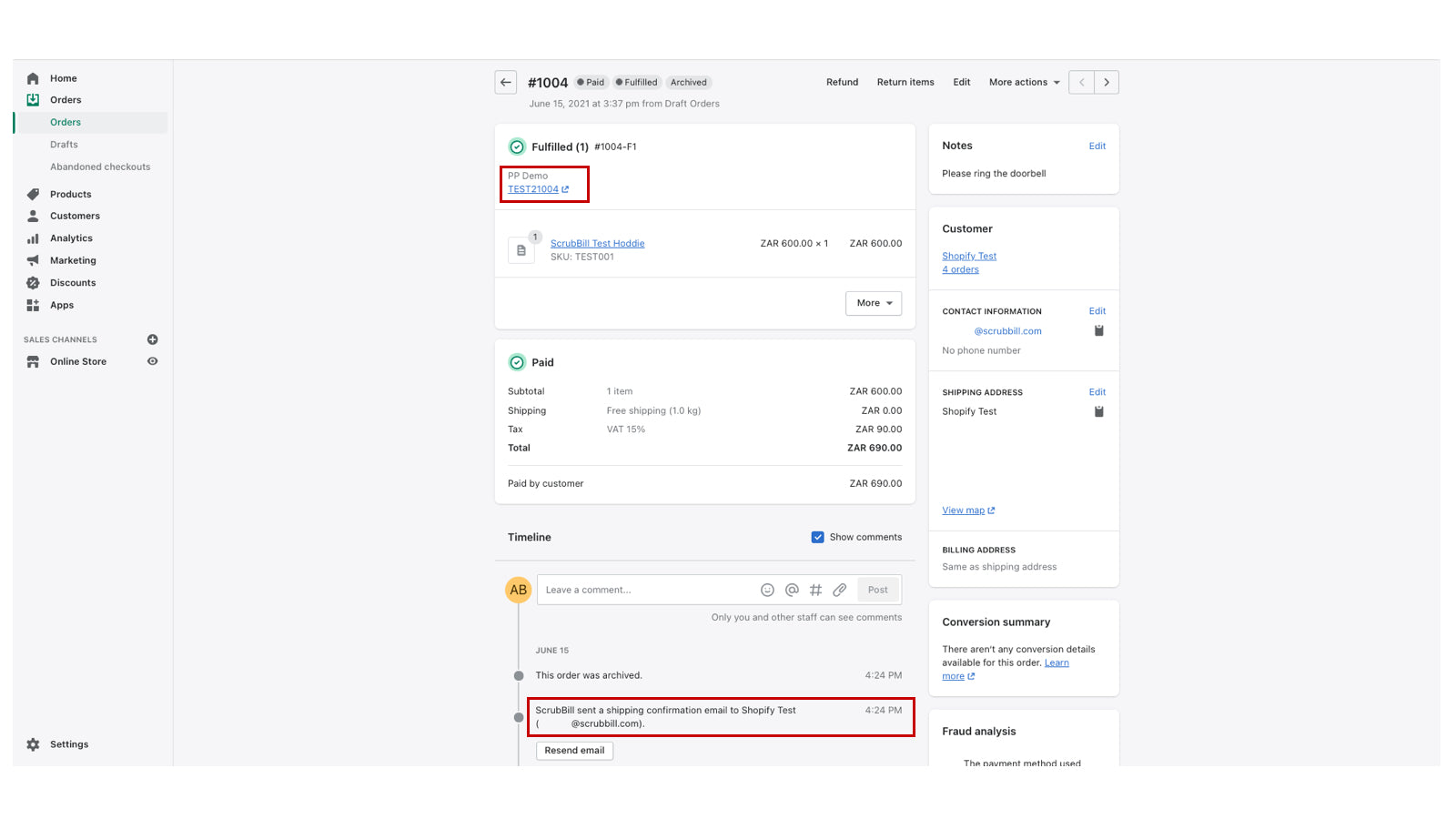Select Marketing in the sidebar
Screen dimensions: 1456x819
(73, 259)
